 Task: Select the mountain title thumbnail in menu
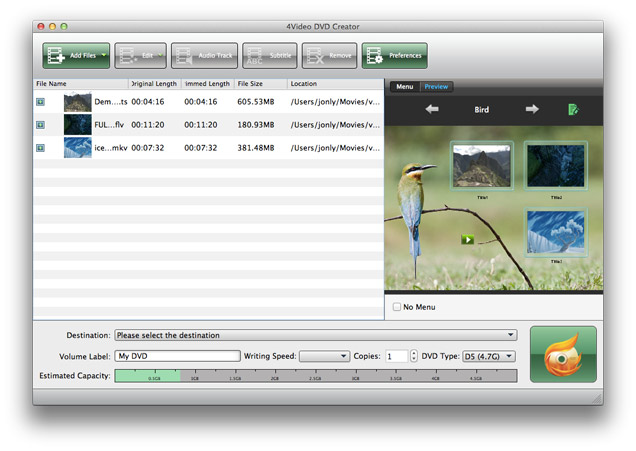coord(481,166)
